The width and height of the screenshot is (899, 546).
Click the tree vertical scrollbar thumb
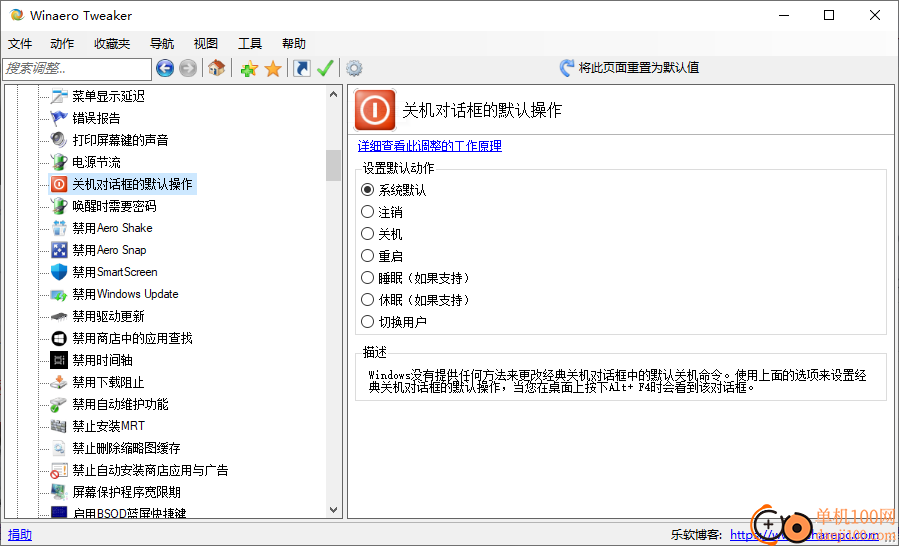334,165
